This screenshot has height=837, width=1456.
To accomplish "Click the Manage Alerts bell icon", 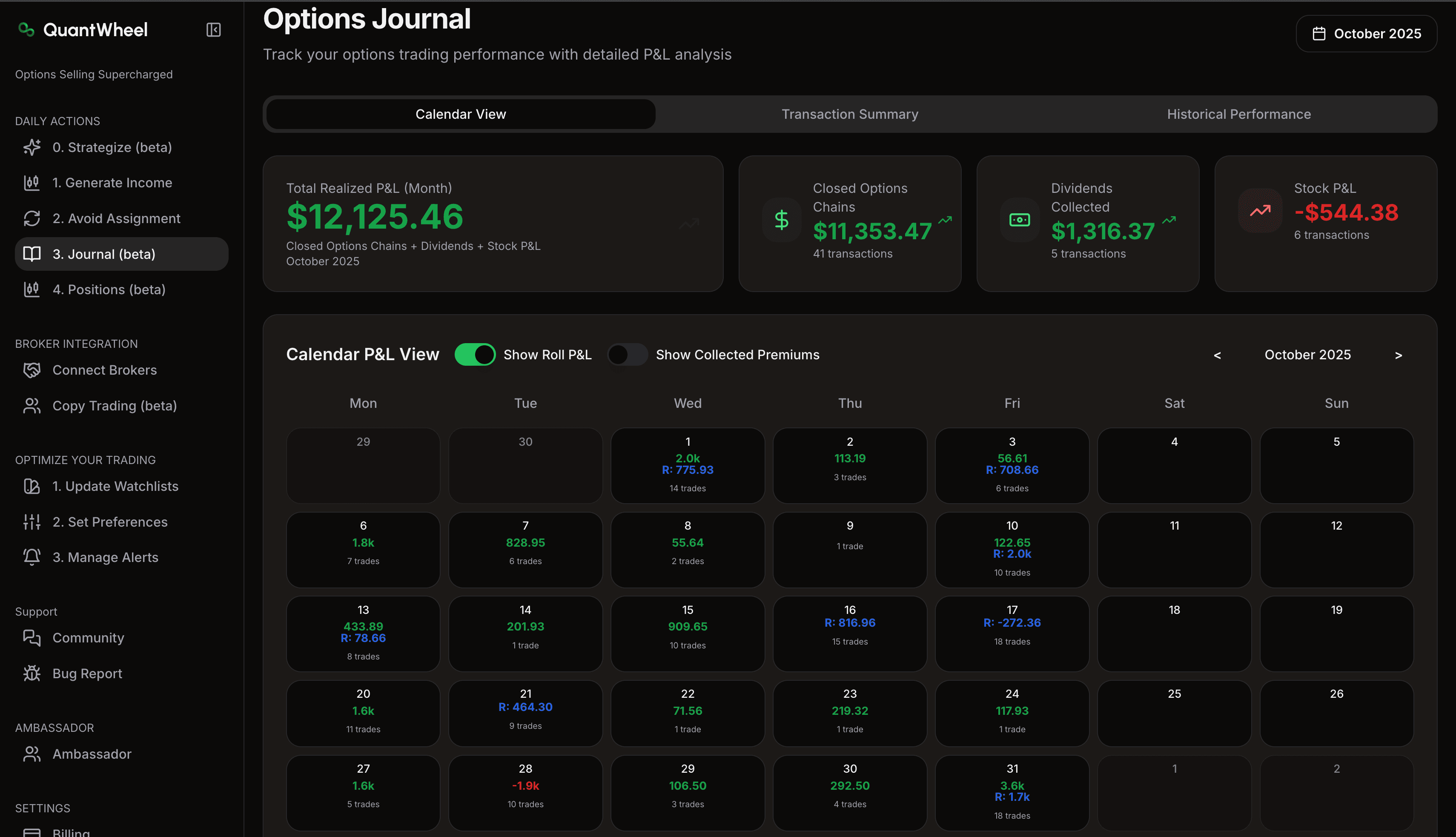I will 32,557.
